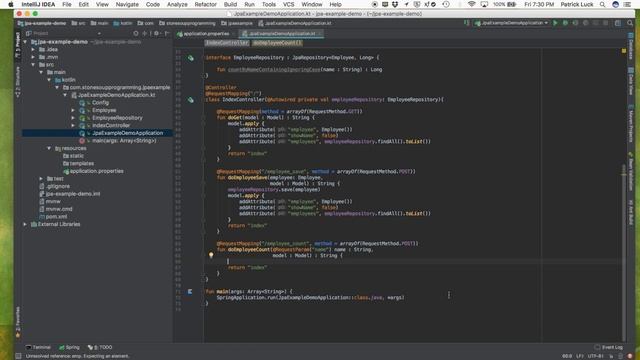Open the Build menu

coord(230,4)
